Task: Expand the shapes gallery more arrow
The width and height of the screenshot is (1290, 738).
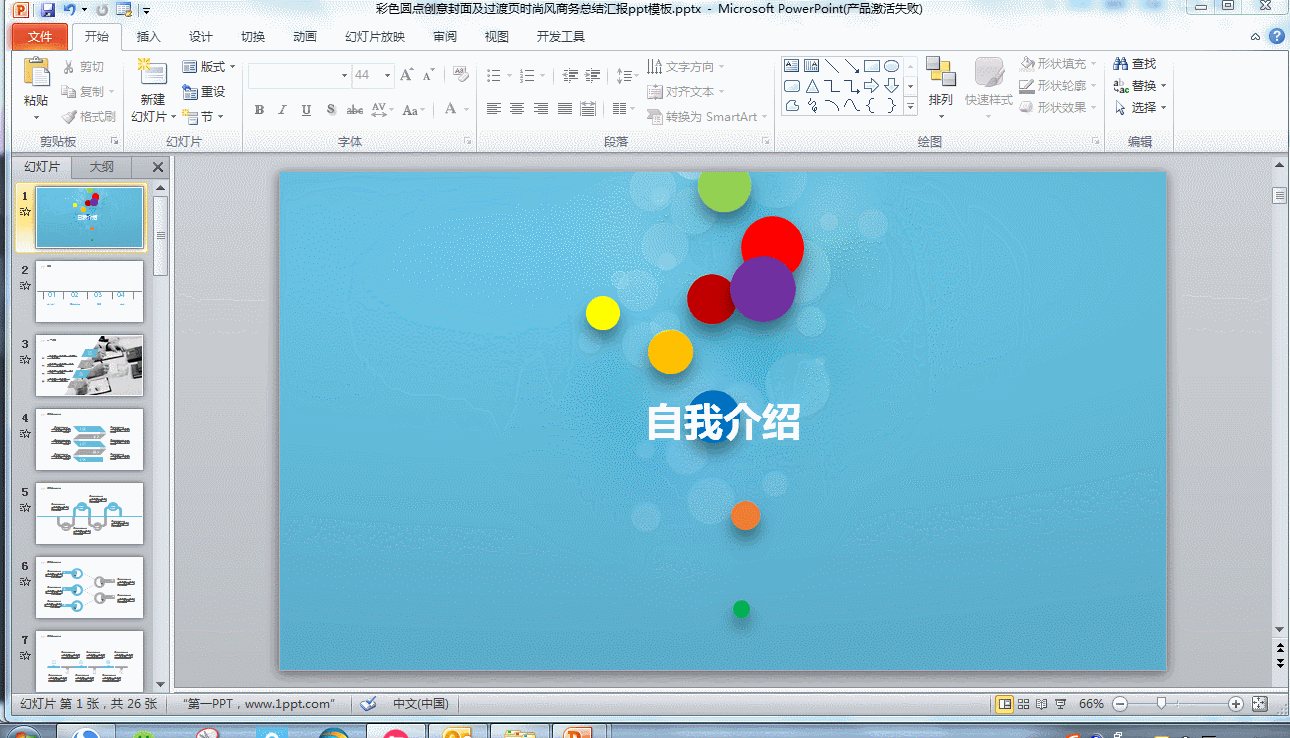Action: 911,105
